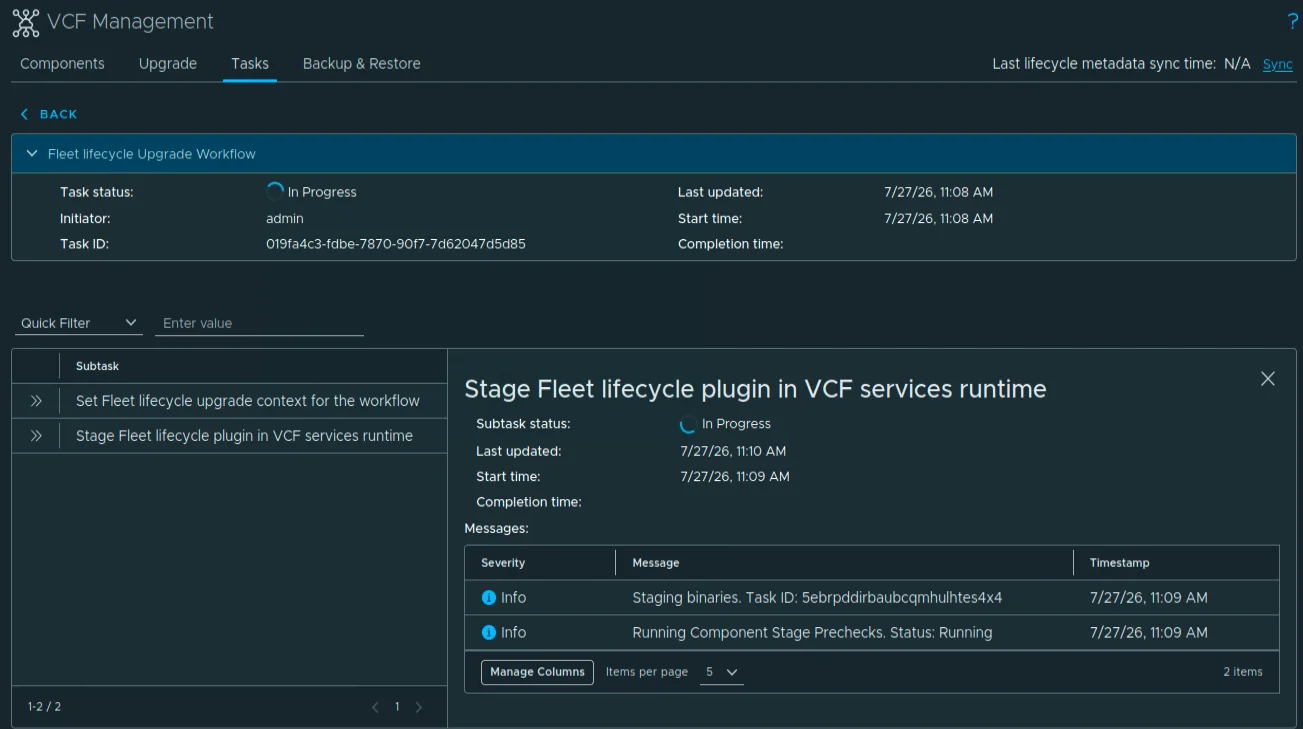Click the Initiator value admin

285,218
